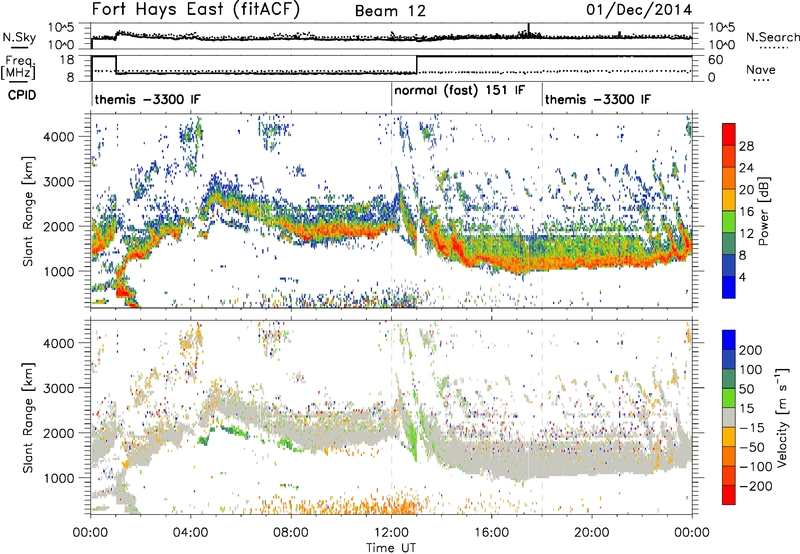Screen dimensions: 800x554
Task: Click the '4000' tick on the Power panel
Action: 59,137
